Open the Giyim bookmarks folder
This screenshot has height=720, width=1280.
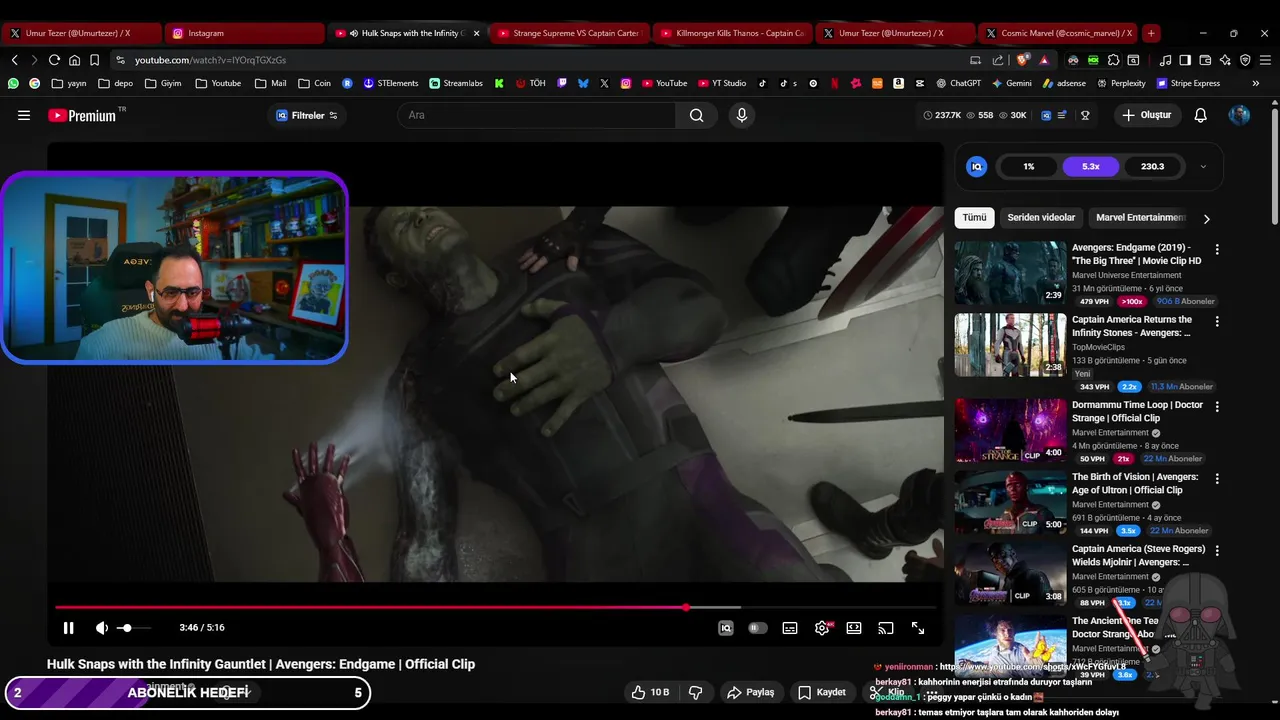pyautogui.click(x=163, y=83)
